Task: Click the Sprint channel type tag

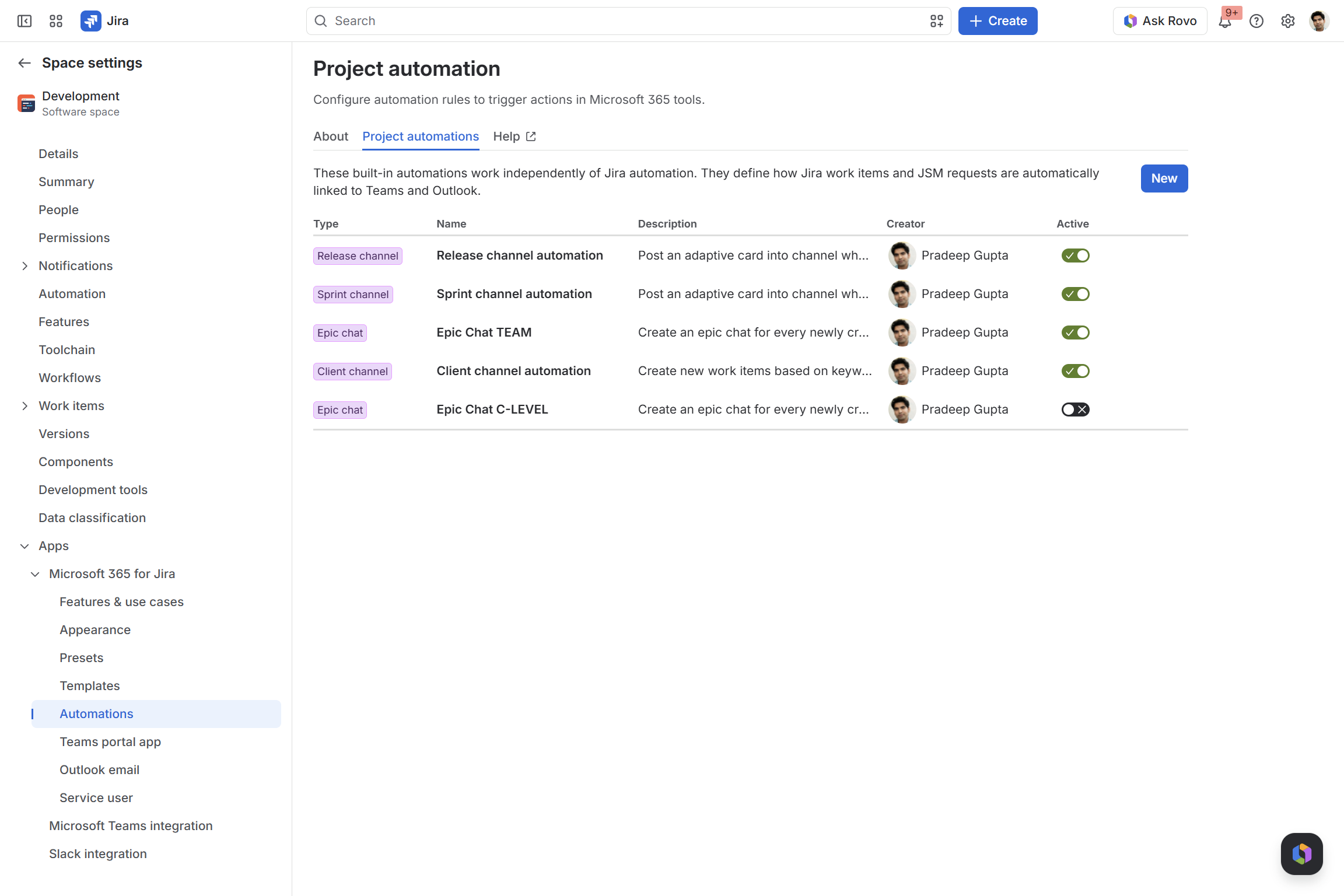Action: [x=353, y=295]
